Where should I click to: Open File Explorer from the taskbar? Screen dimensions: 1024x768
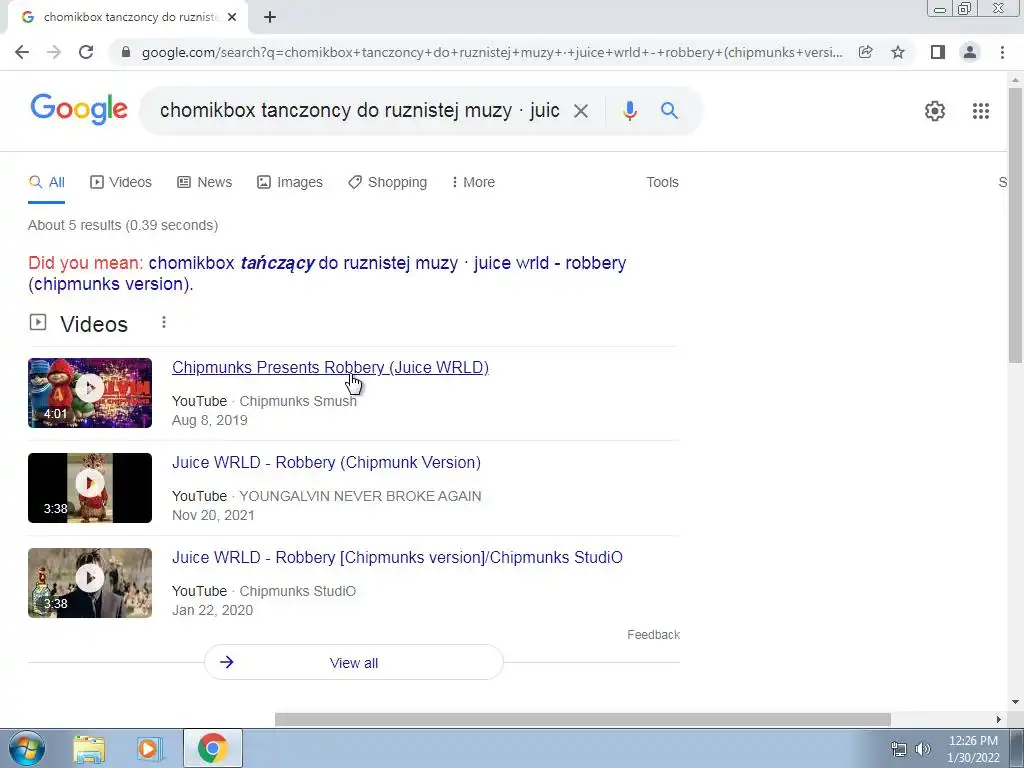pos(89,748)
